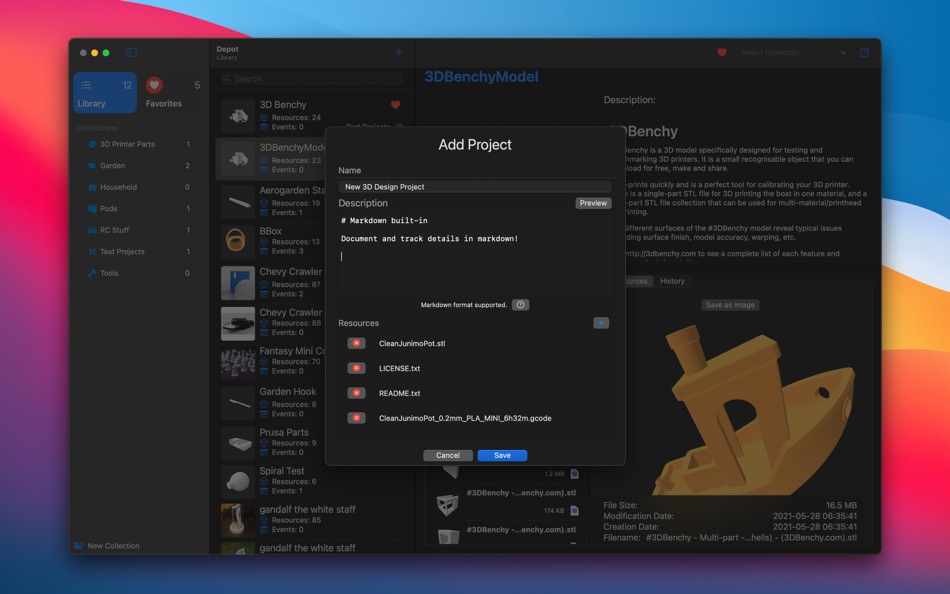Click the 3DBenchyModel title heading

(x=481, y=77)
